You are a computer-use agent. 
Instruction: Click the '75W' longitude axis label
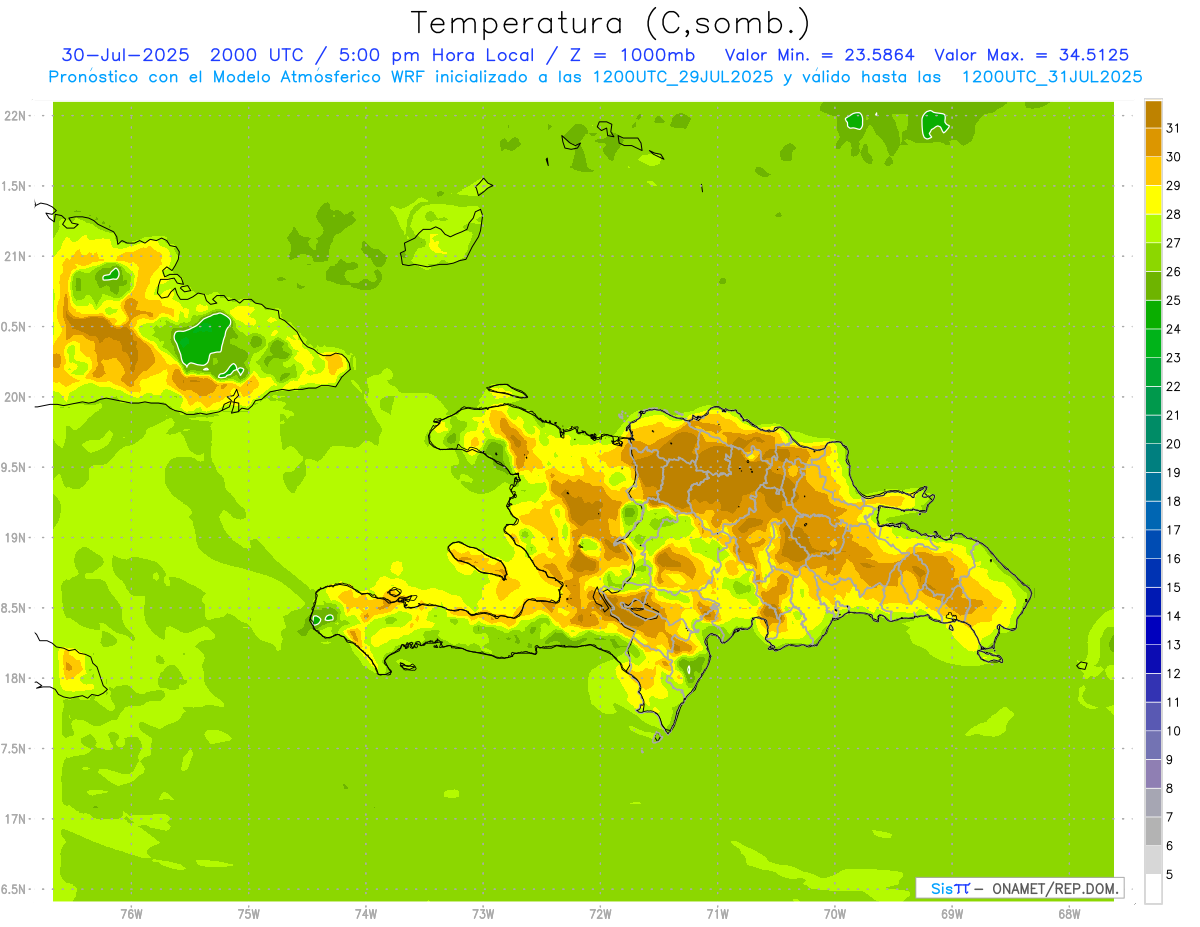(x=249, y=914)
